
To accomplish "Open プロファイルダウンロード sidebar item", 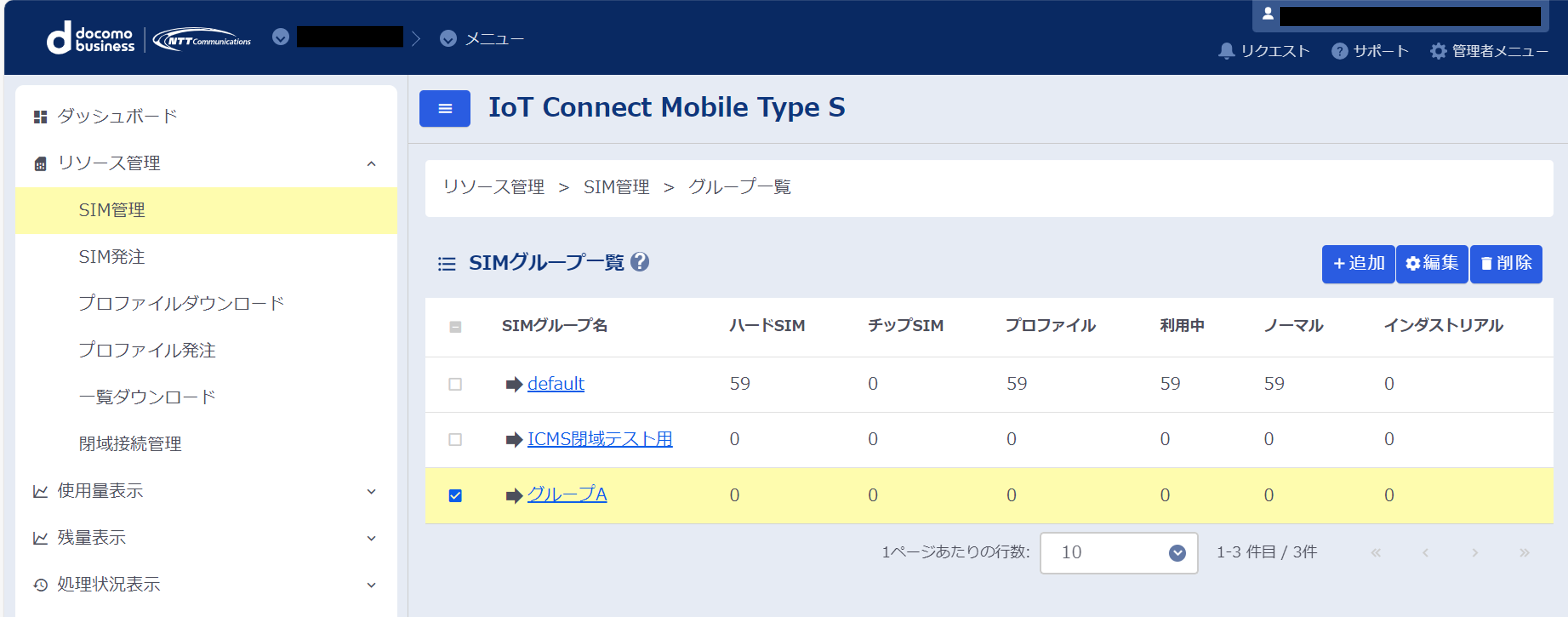I will 181,303.
